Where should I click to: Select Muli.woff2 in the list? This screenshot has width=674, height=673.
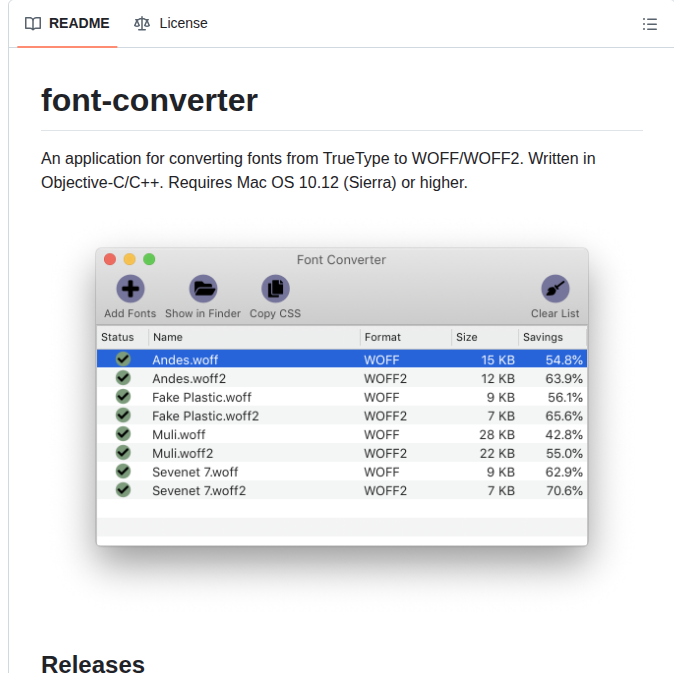183,453
